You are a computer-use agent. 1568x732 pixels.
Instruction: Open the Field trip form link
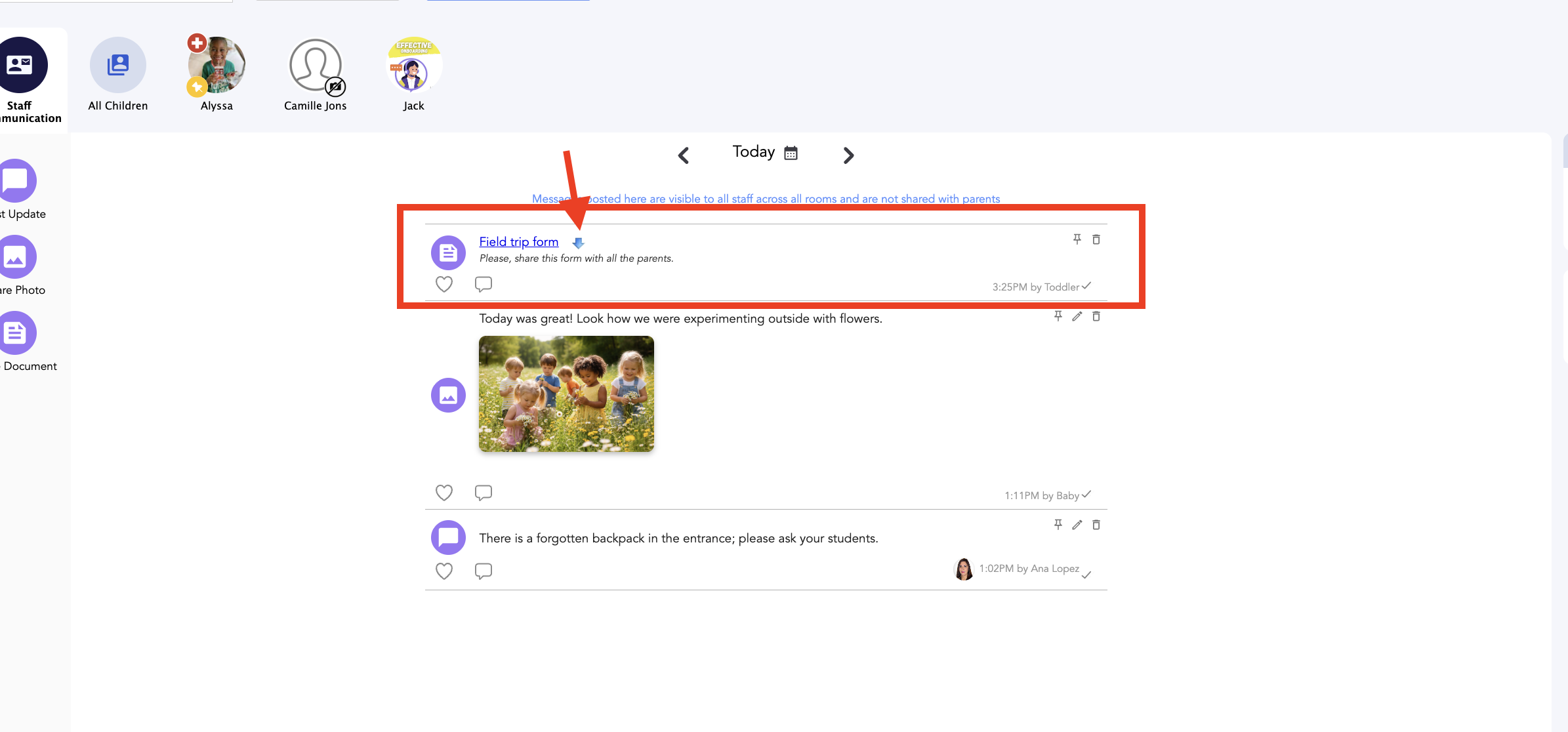pos(518,242)
